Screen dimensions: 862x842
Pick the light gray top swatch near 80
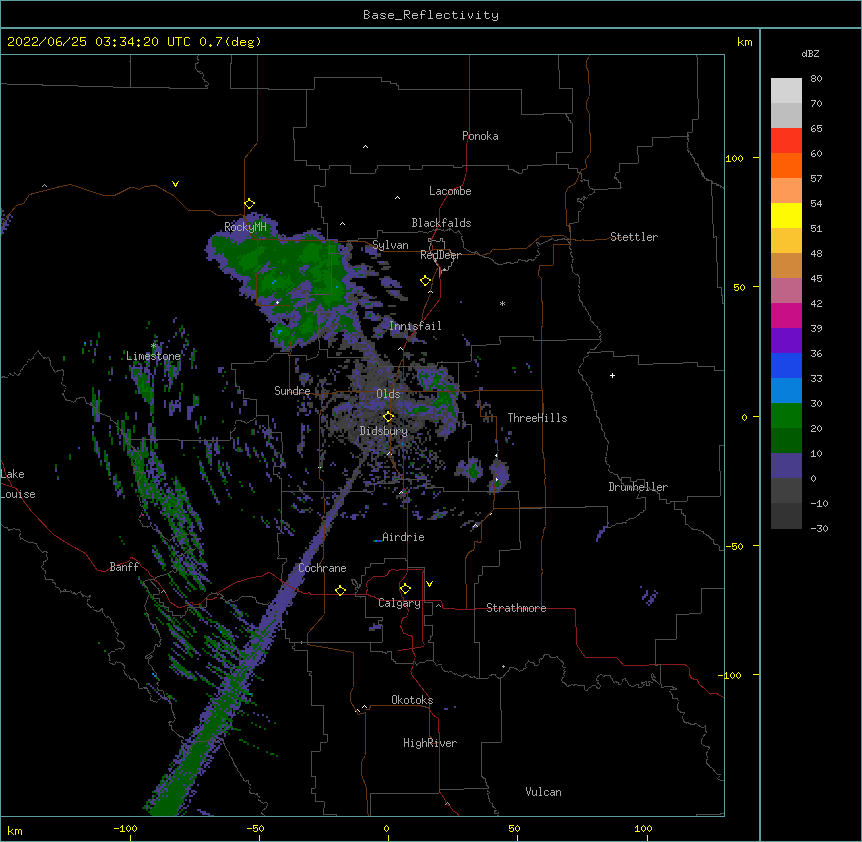786,91
